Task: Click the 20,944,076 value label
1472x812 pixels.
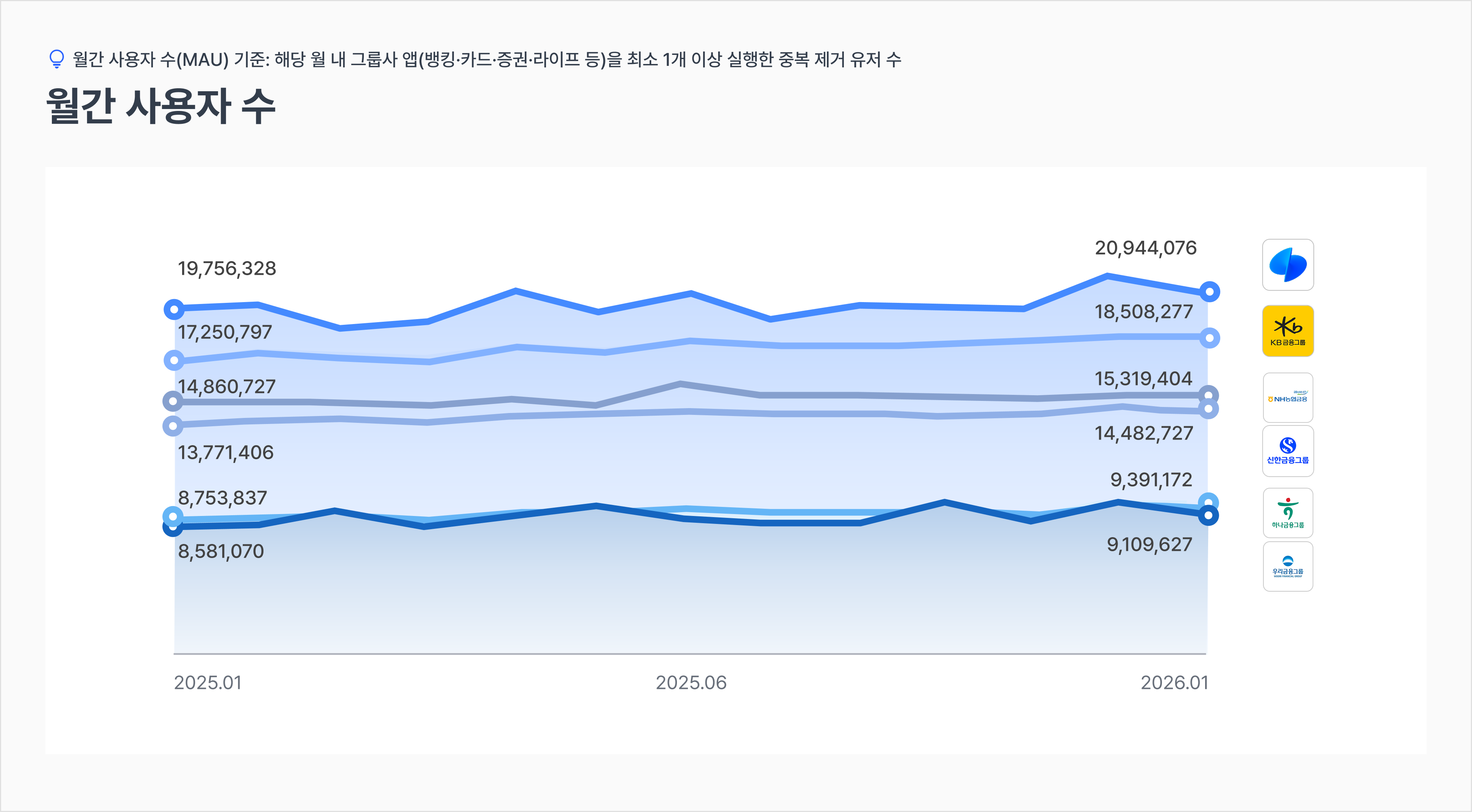Action: click(1145, 248)
